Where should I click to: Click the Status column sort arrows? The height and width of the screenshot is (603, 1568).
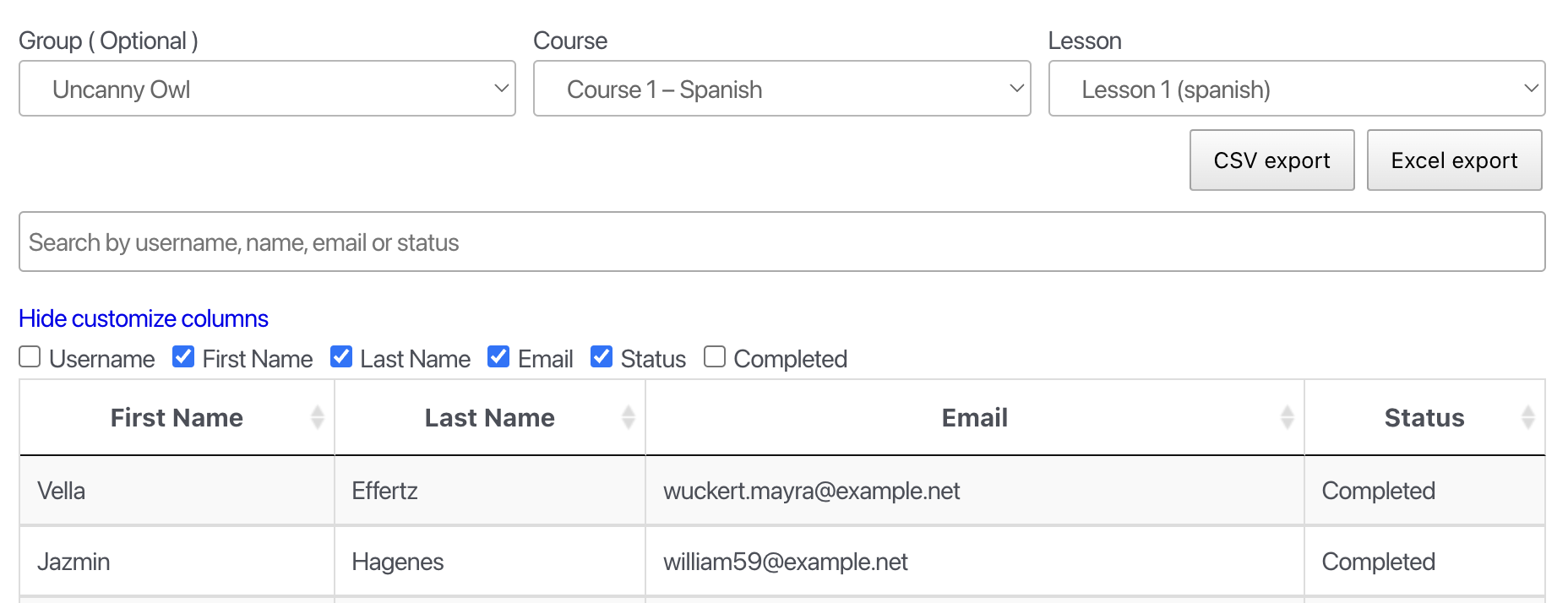click(1527, 417)
